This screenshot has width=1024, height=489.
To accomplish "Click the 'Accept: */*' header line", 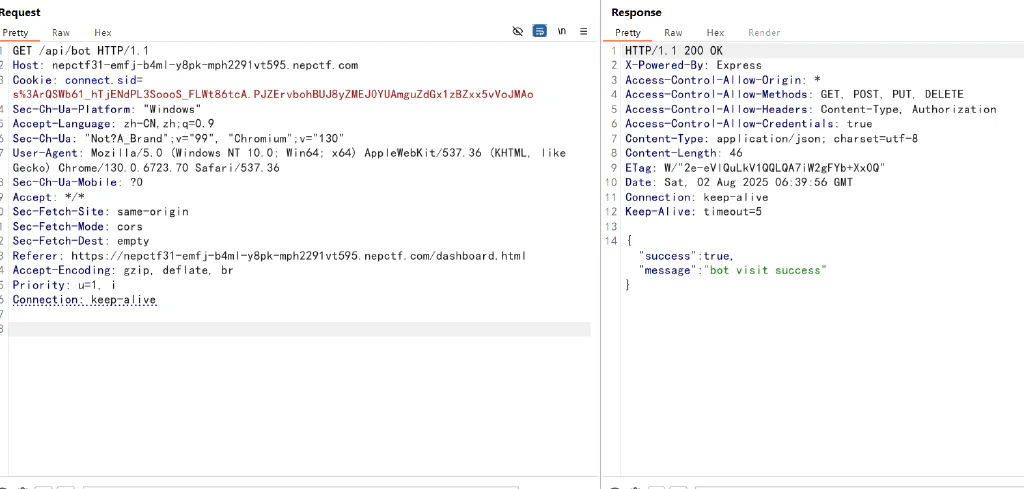I will (48, 197).
